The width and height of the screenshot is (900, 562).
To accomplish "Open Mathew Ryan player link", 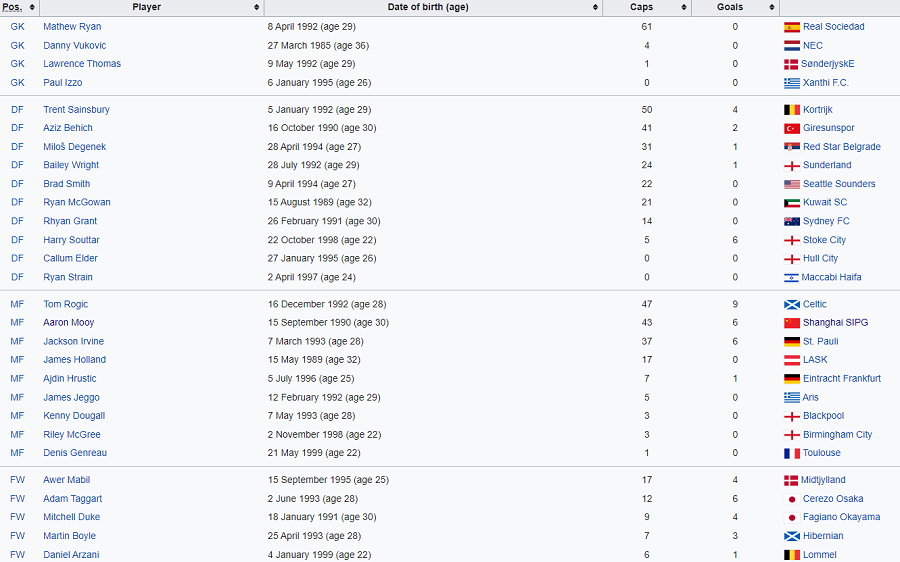I will [72, 26].
